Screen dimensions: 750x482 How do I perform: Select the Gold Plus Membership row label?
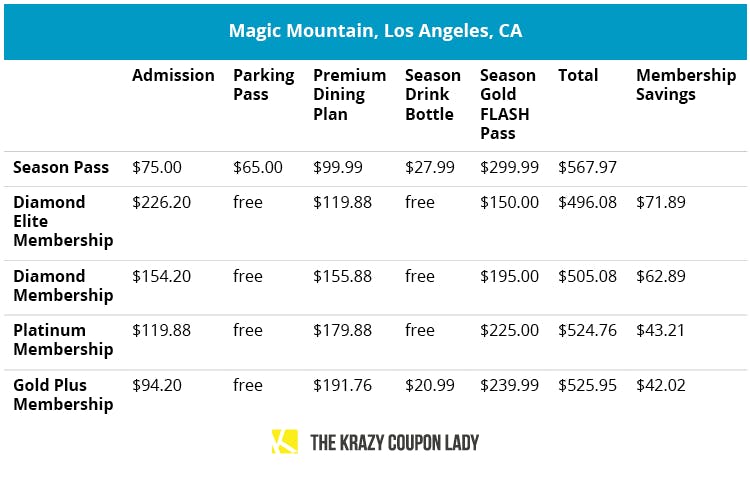point(63,394)
